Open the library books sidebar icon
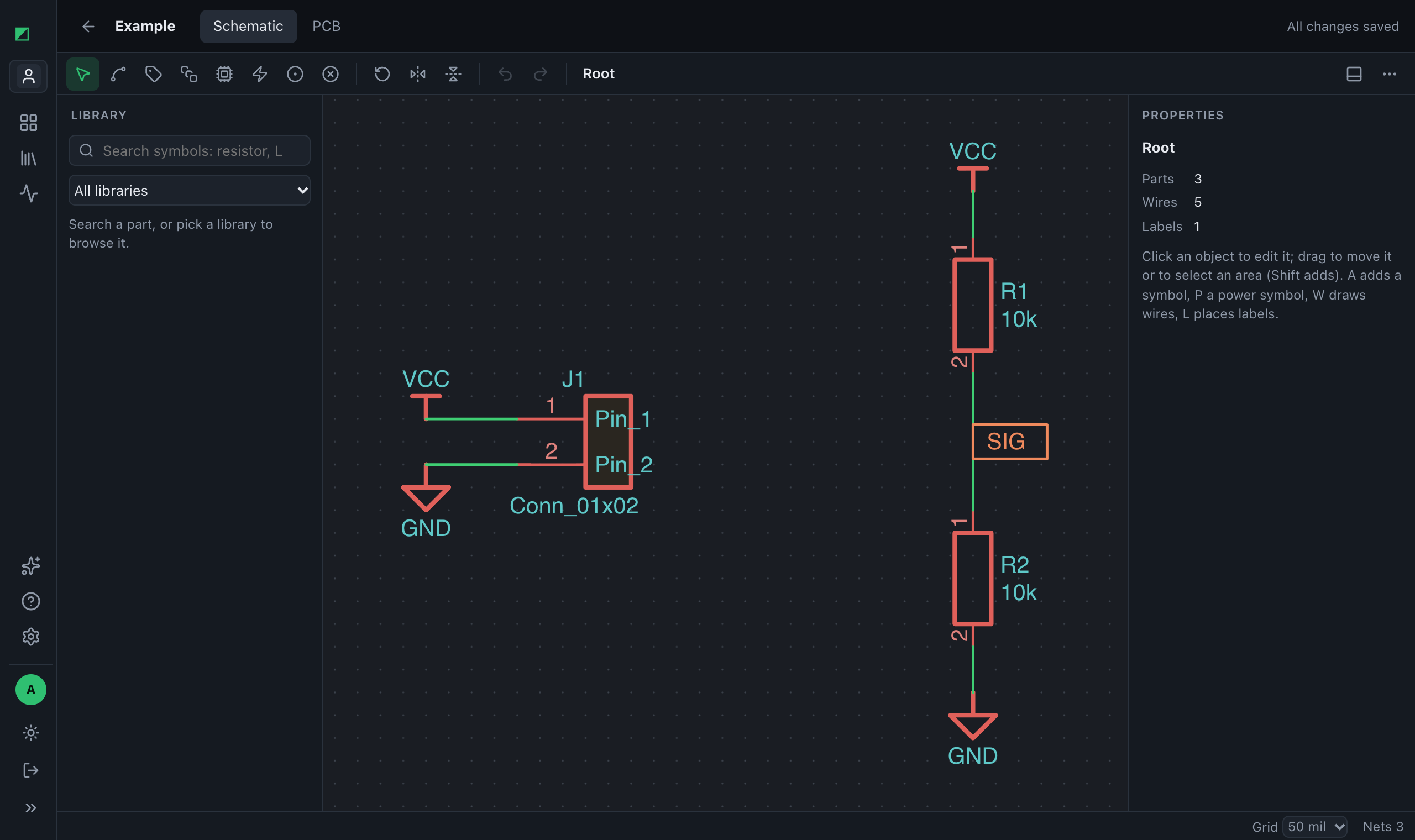Image resolution: width=1415 pixels, height=840 pixels. (28, 159)
